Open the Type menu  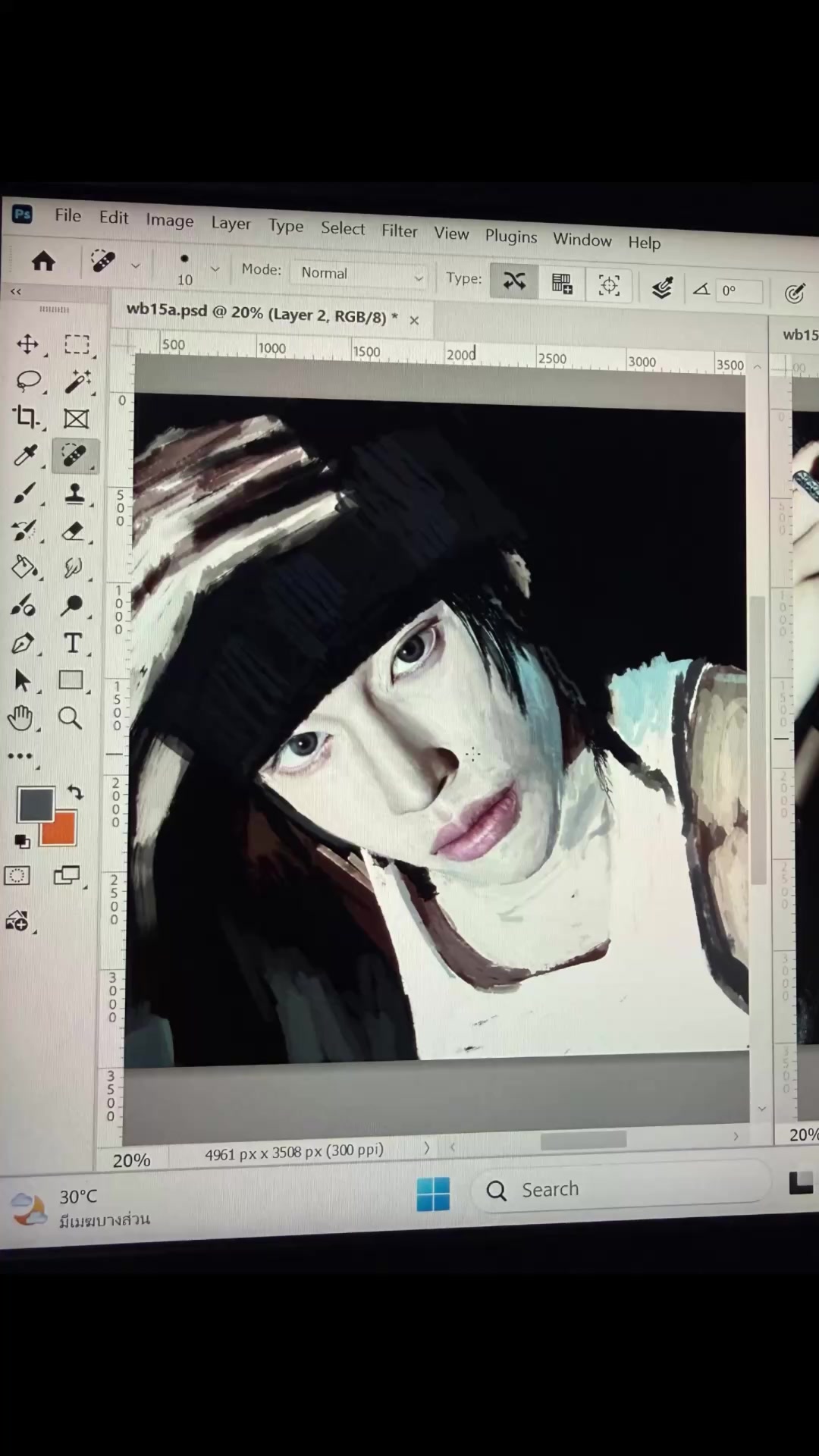pos(286,226)
